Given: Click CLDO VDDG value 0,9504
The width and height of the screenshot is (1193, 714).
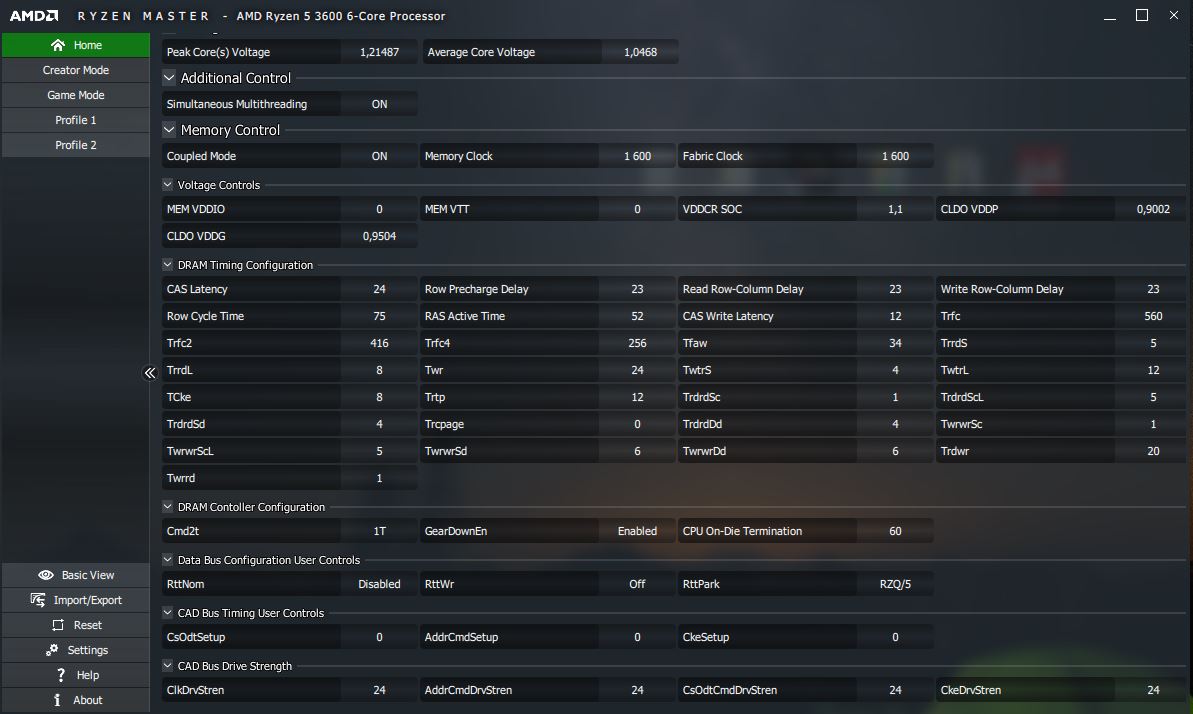Looking at the screenshot, I should pyautogui.click(x=379, y=236).
